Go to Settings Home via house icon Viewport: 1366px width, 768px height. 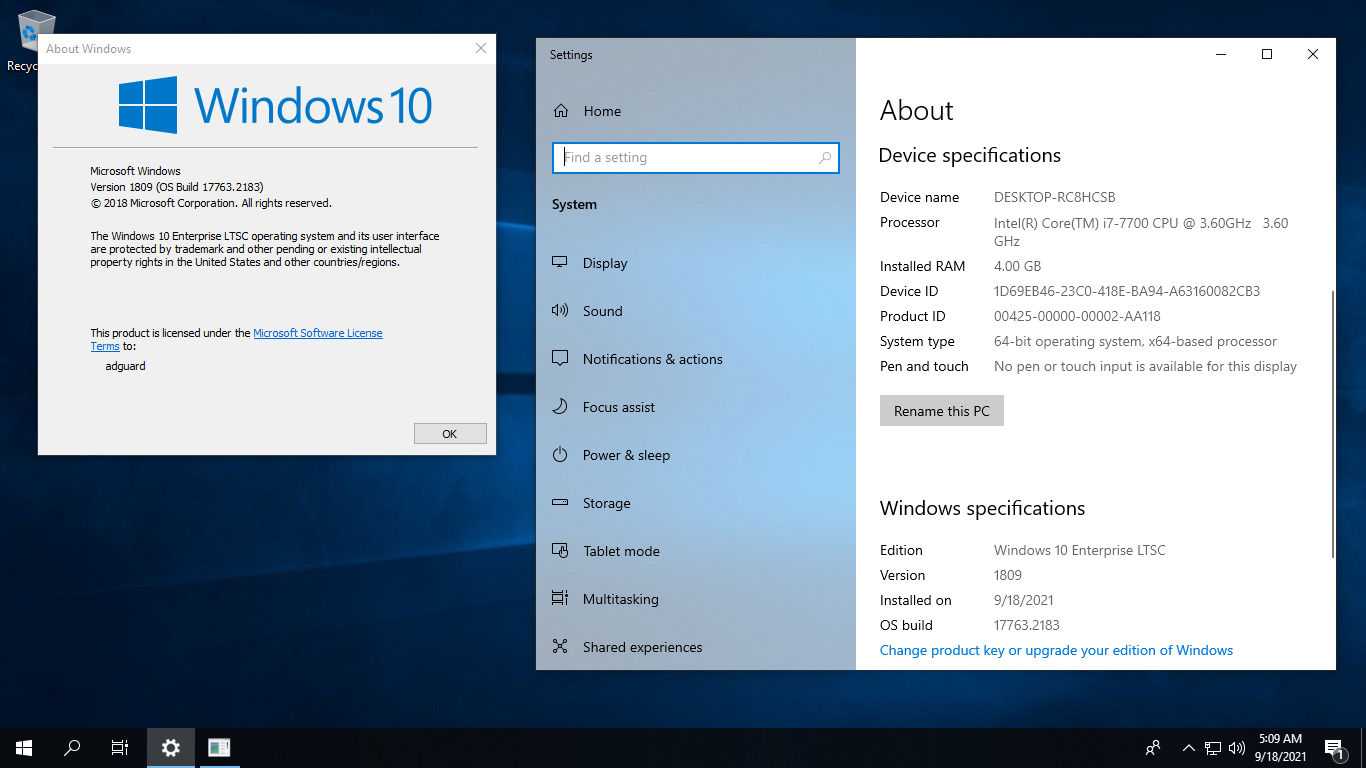(561, 111)
